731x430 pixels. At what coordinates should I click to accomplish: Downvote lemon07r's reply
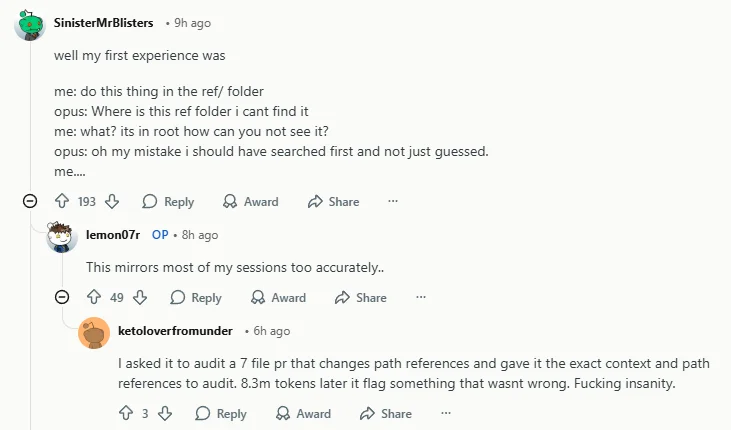140,297
